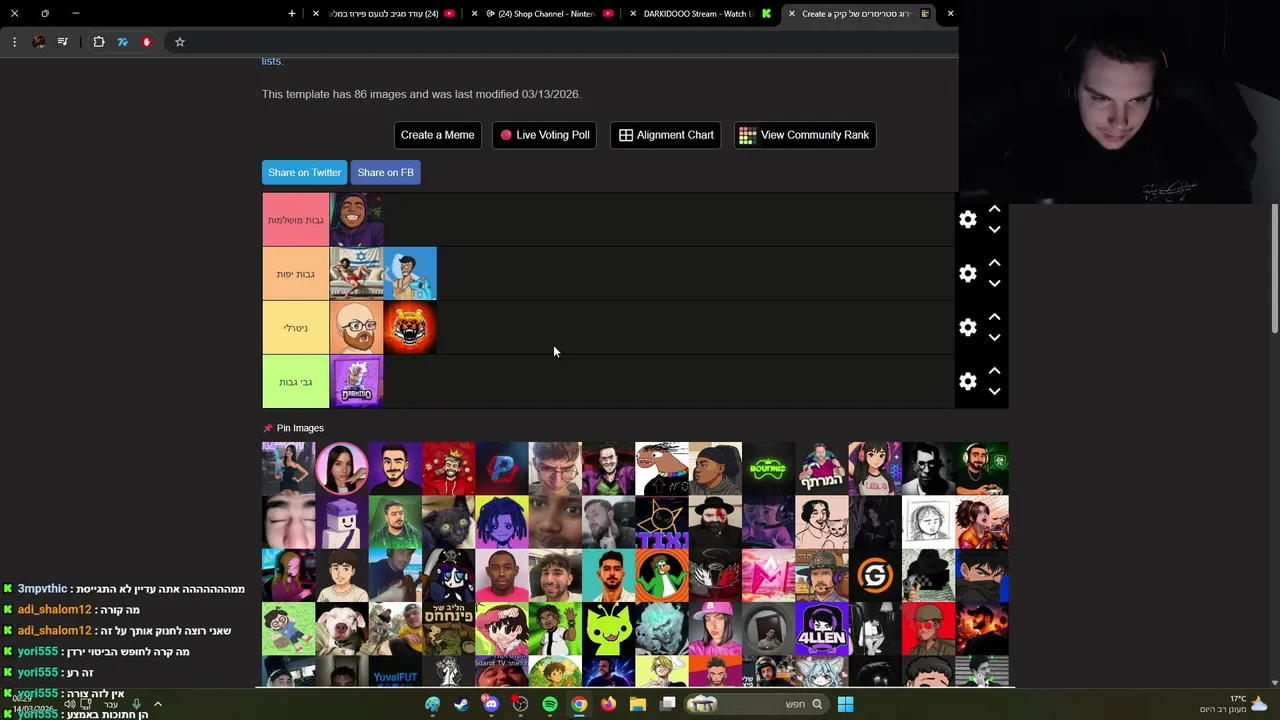Screen dimensions: 1280x720
Task: Open File Explorer from the taskbar
Action: coord(638,704)
